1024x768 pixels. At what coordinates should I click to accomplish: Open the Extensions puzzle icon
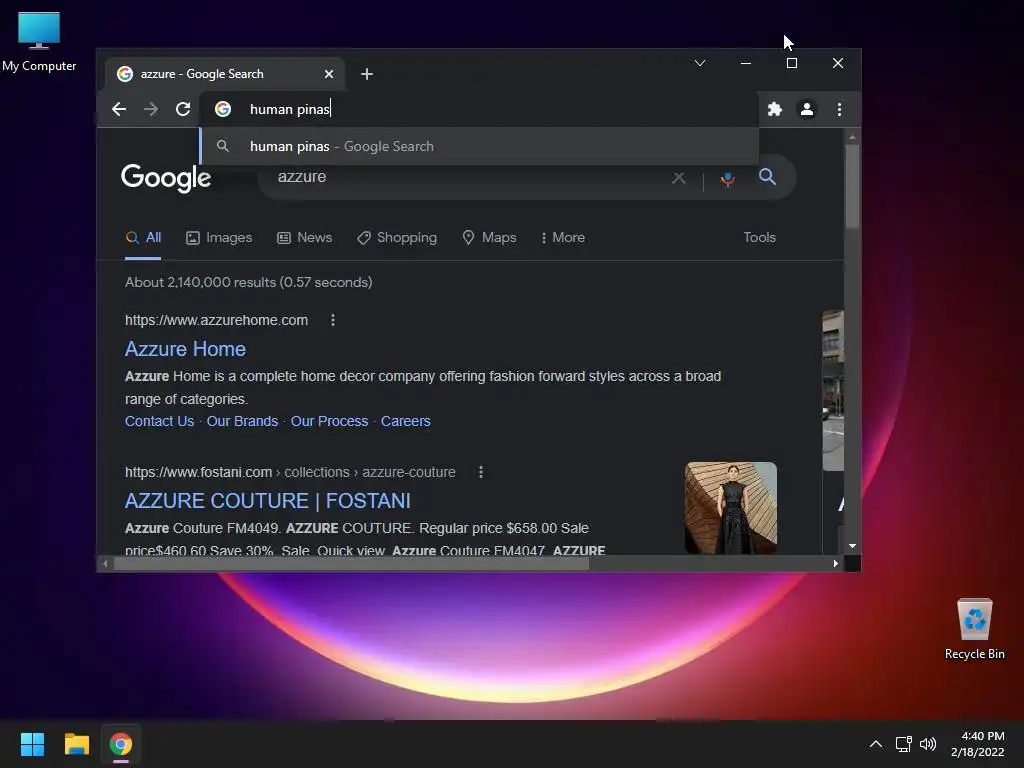[x=775, y=109]
